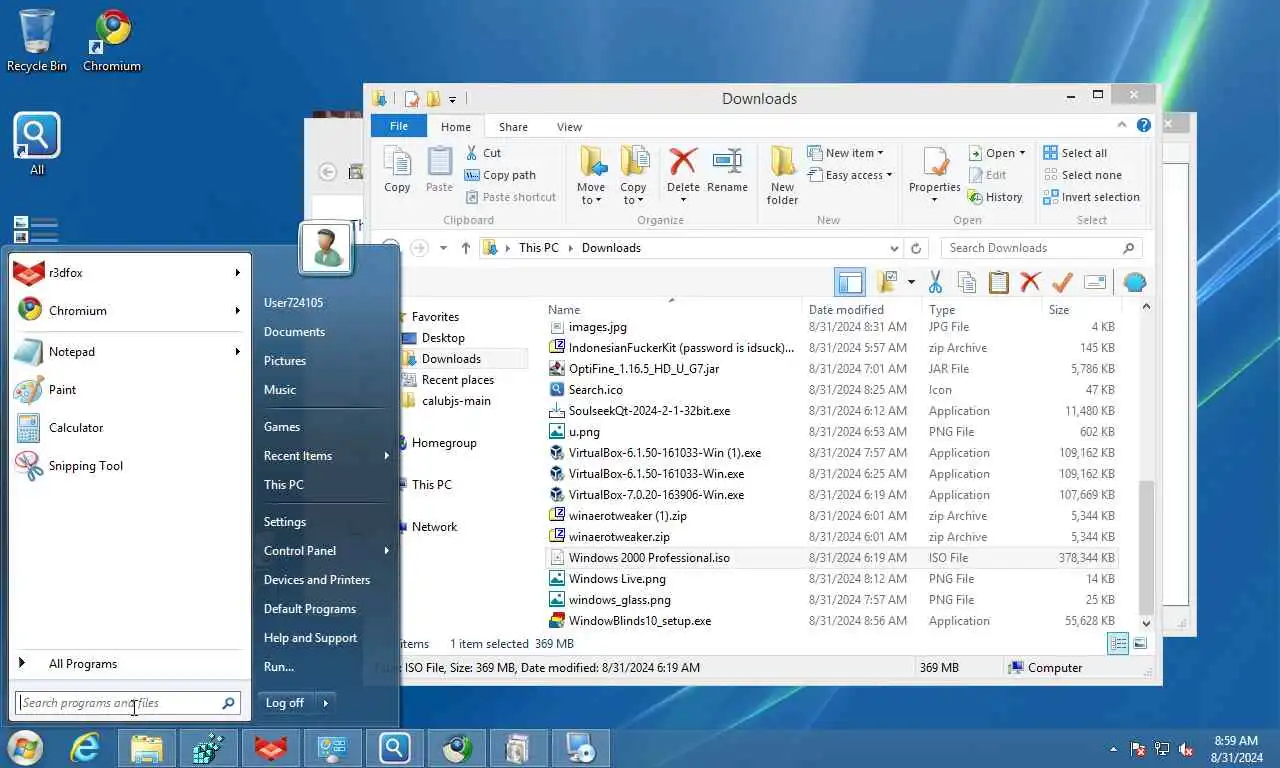The height and width of the screenshot is (768, 1280).
Task: Launch Snipping Tool from Start menu
Action: click(x=86, y=466)
